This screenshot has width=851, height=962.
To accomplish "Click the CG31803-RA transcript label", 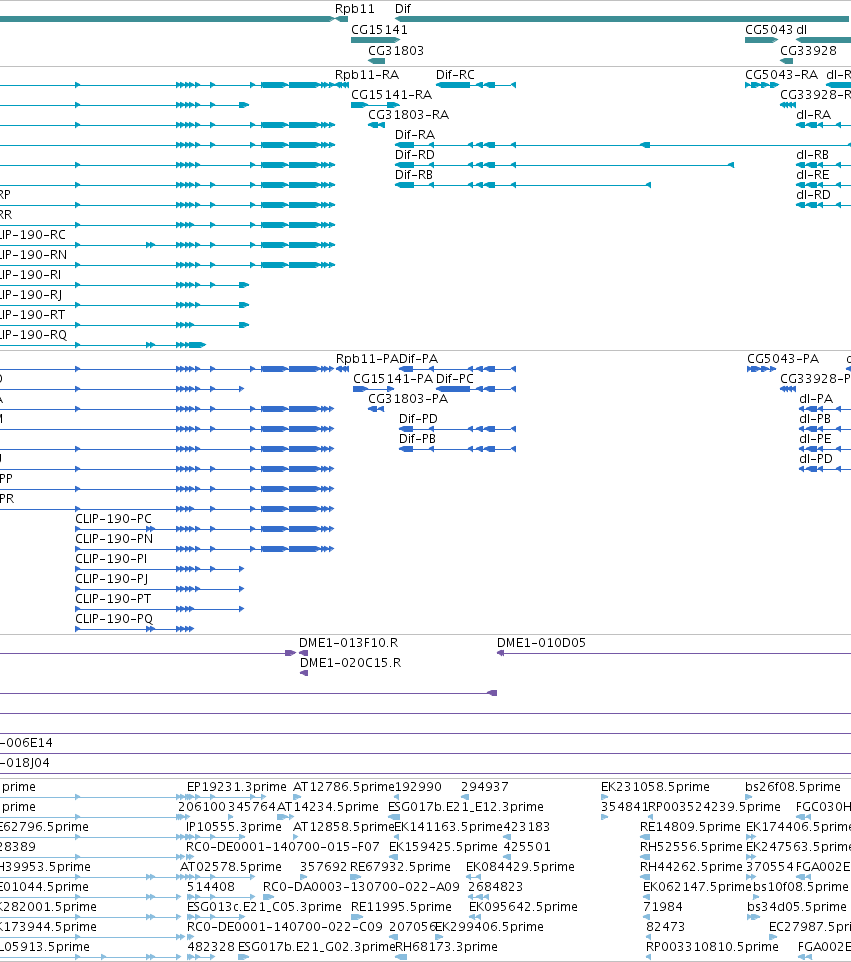I will [409, 115].
